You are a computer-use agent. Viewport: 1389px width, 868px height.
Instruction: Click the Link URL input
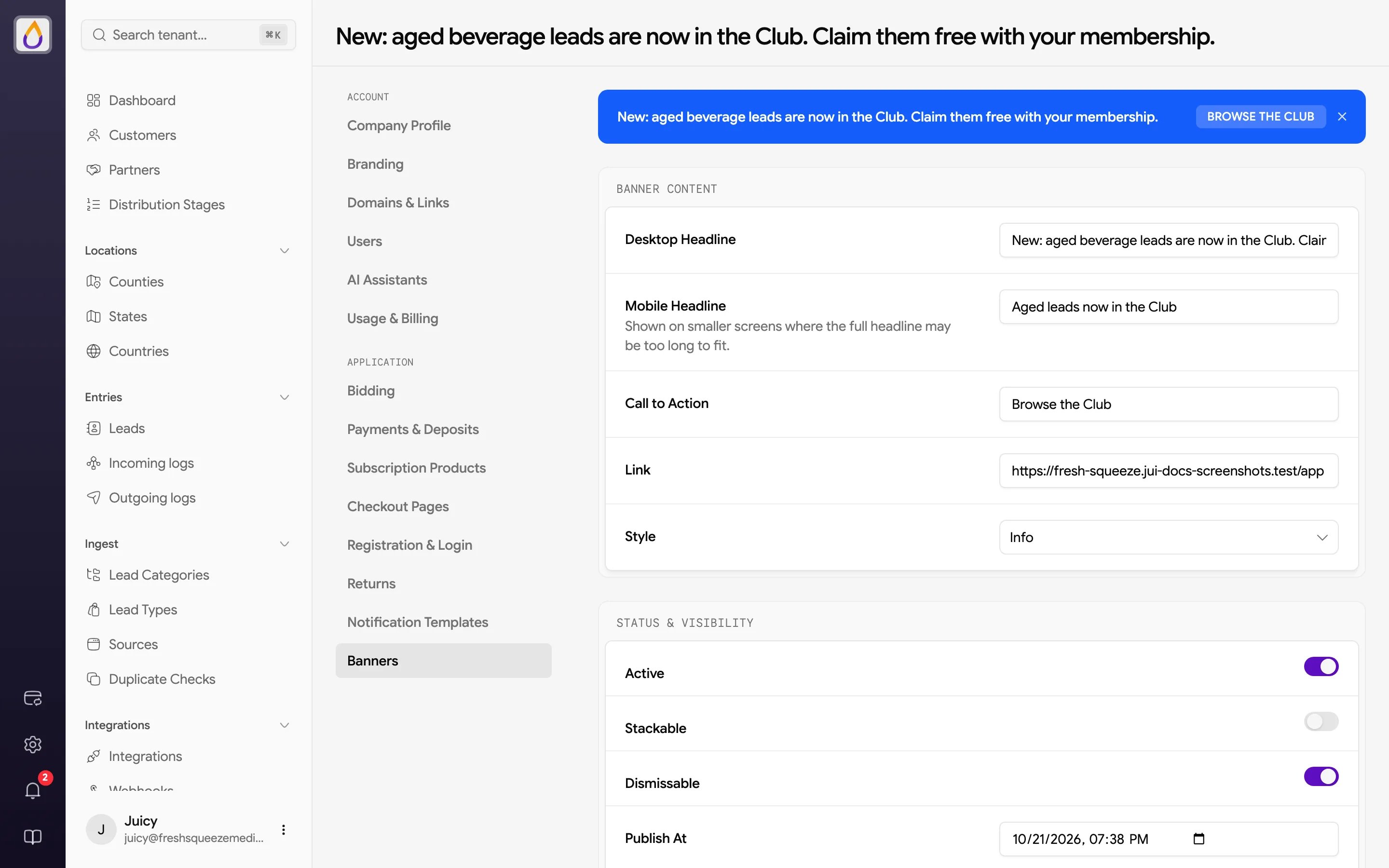pyautogui.click(x=1169, y=471)
